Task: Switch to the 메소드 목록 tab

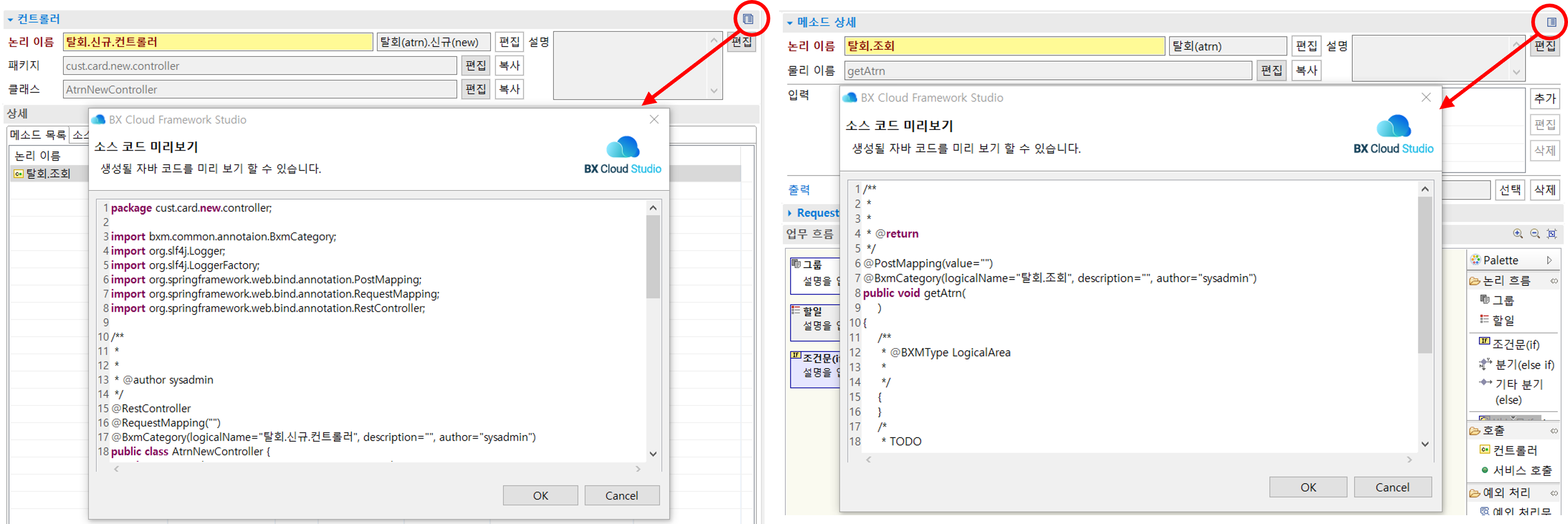Action: (x=38, y=135)
